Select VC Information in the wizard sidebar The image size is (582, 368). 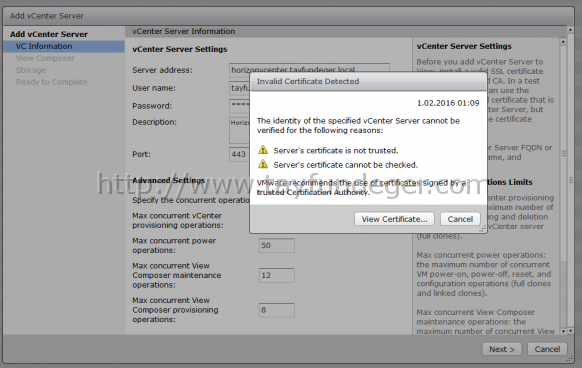coord(64,46)
